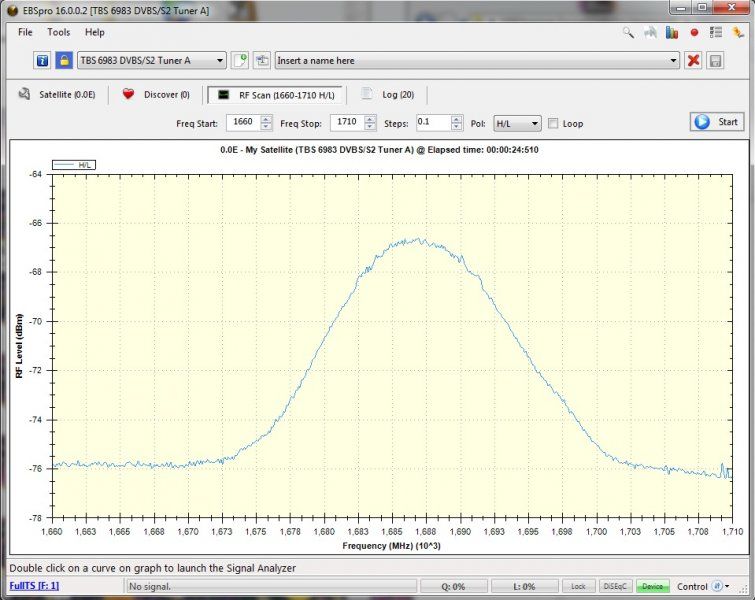
Task: Click the red record dot icon
Action: click(x=694, y=32)
